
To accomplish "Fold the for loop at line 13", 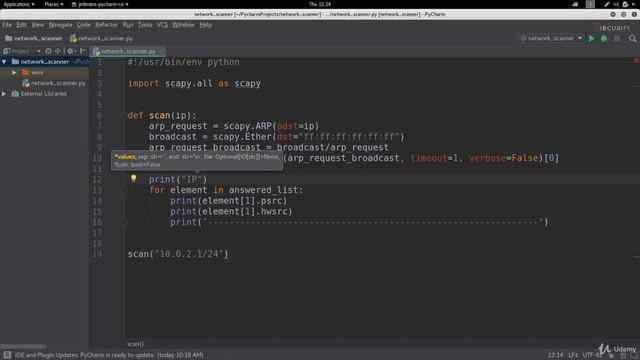I will coord(124,190).
